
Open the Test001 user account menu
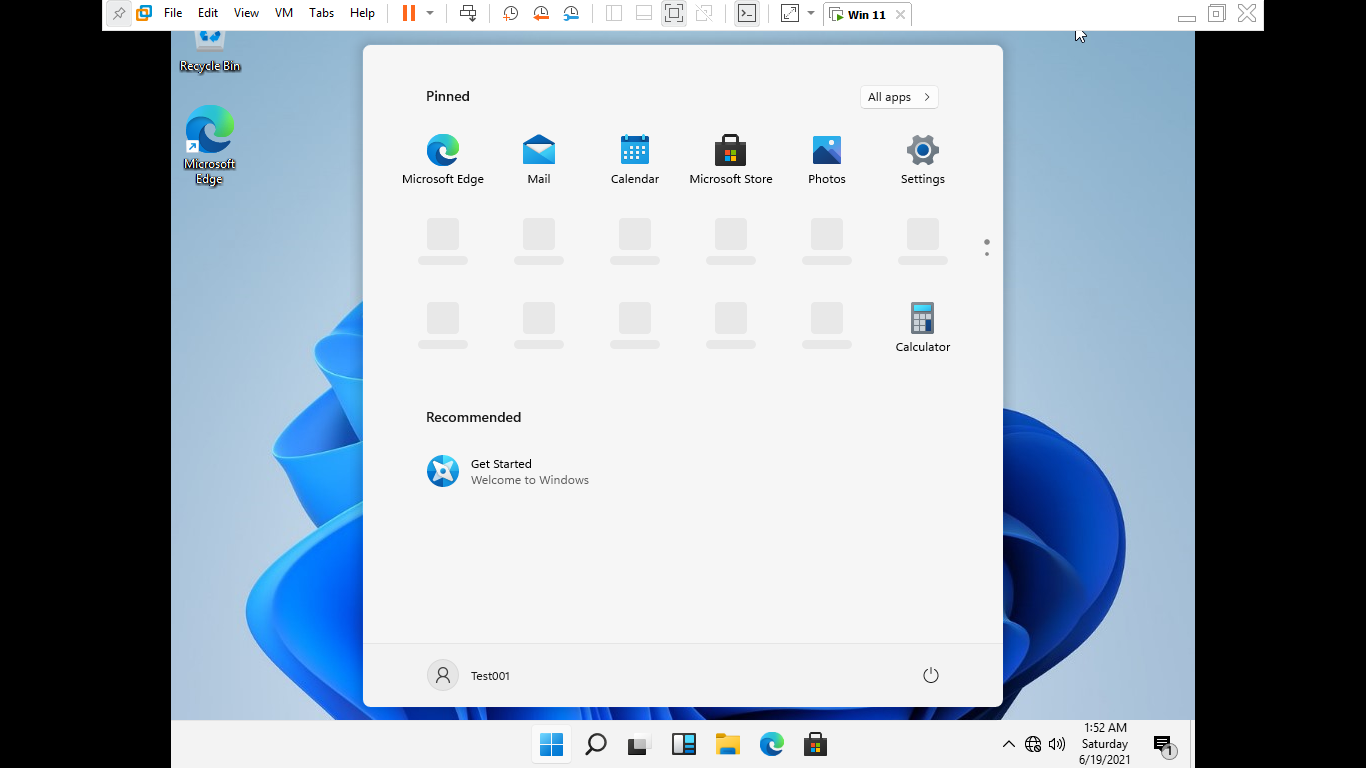(x=469, y=675)
